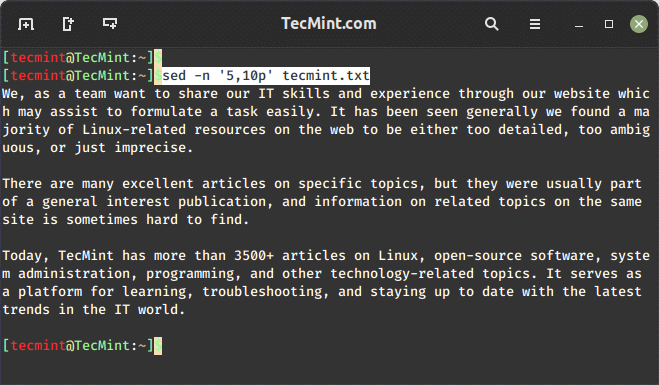Click 'trends in the IT world.' line
This screenshot has height=385, width=659.
(x=94, y=310)
